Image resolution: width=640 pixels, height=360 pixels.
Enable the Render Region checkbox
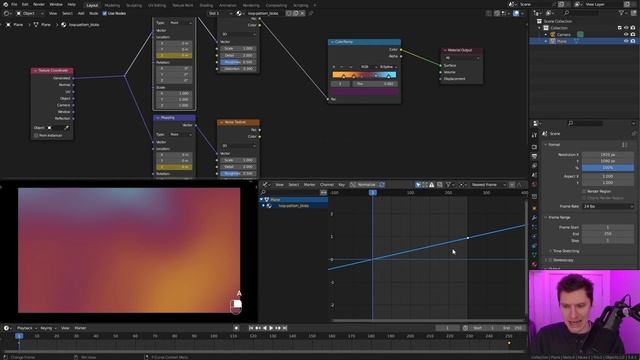[584, 191]
